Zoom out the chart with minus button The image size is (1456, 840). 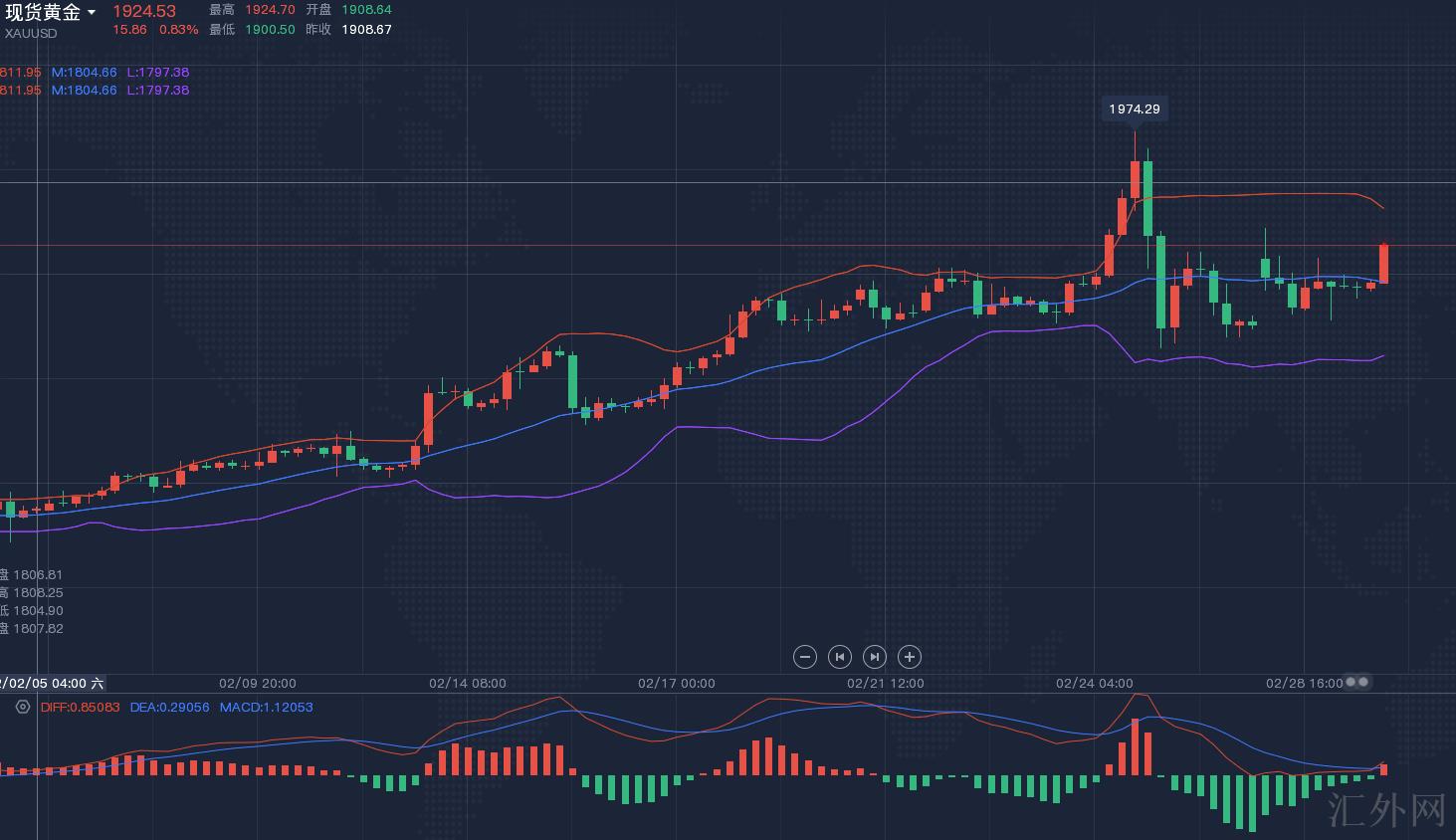805,657
